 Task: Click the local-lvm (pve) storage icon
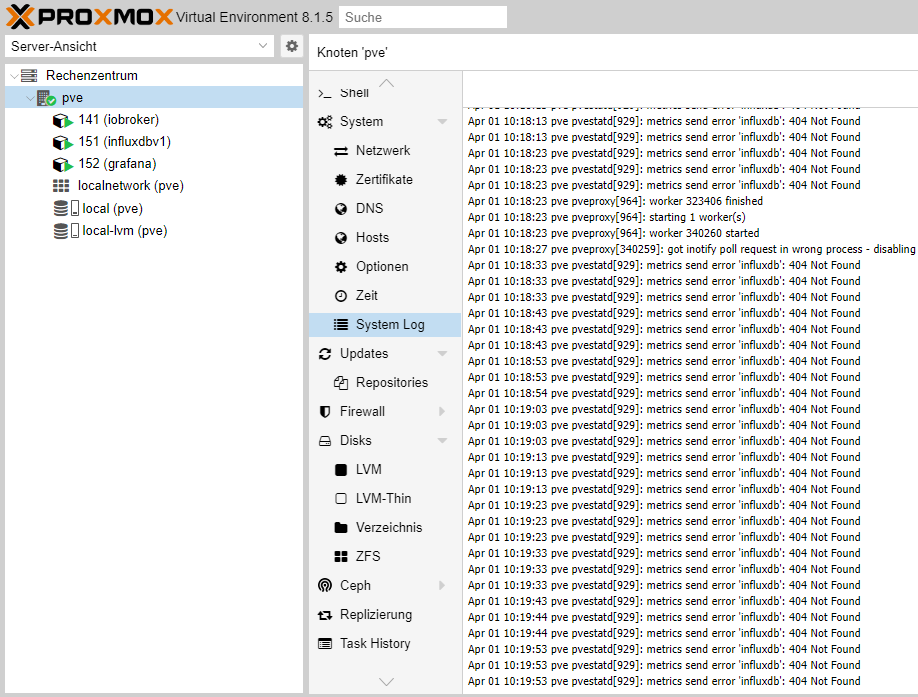(x=66, y=231)
